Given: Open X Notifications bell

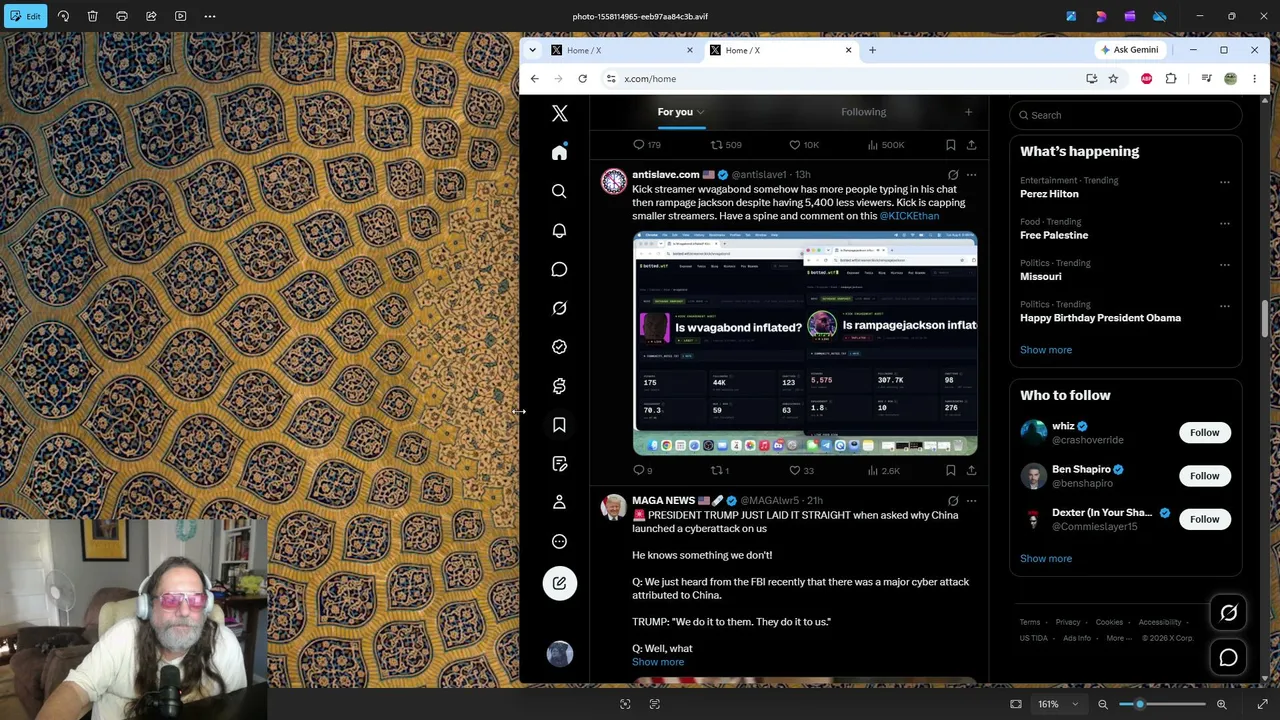Looking at the screenshot, I should pos(560,230).
